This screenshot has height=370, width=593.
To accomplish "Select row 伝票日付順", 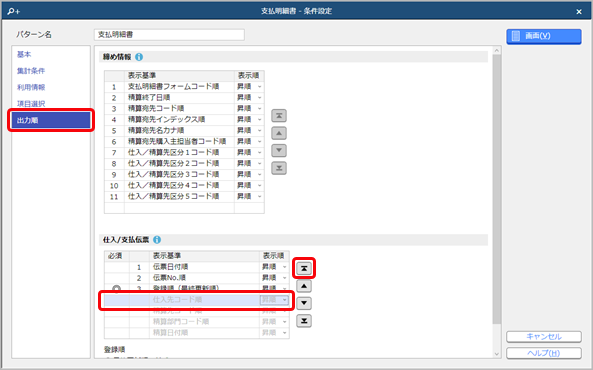I will coord(197,267).
